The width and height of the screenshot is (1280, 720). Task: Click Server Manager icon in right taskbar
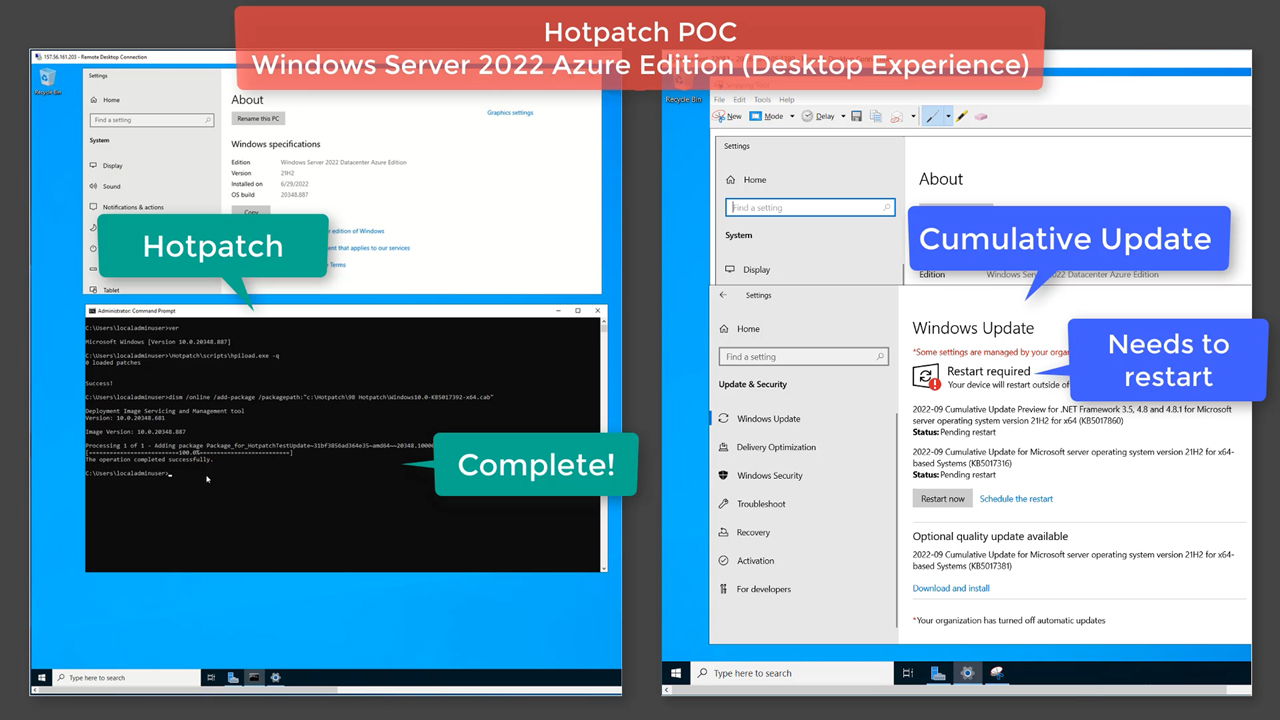point(938,673)
